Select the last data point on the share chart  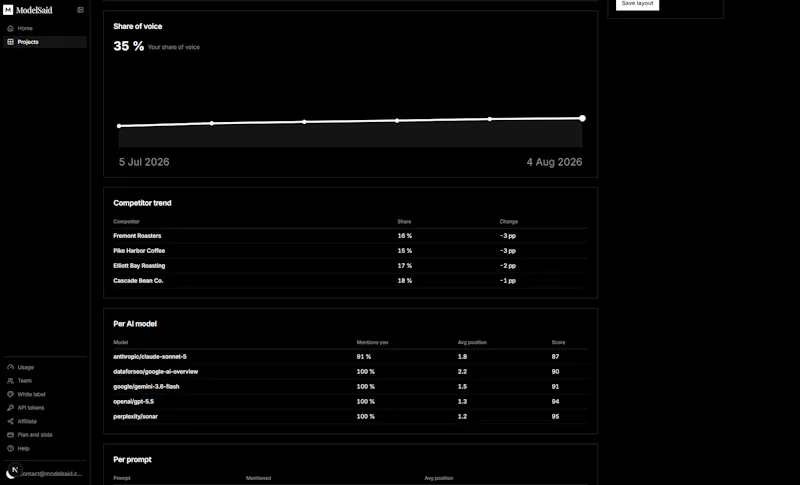point(582,118)
